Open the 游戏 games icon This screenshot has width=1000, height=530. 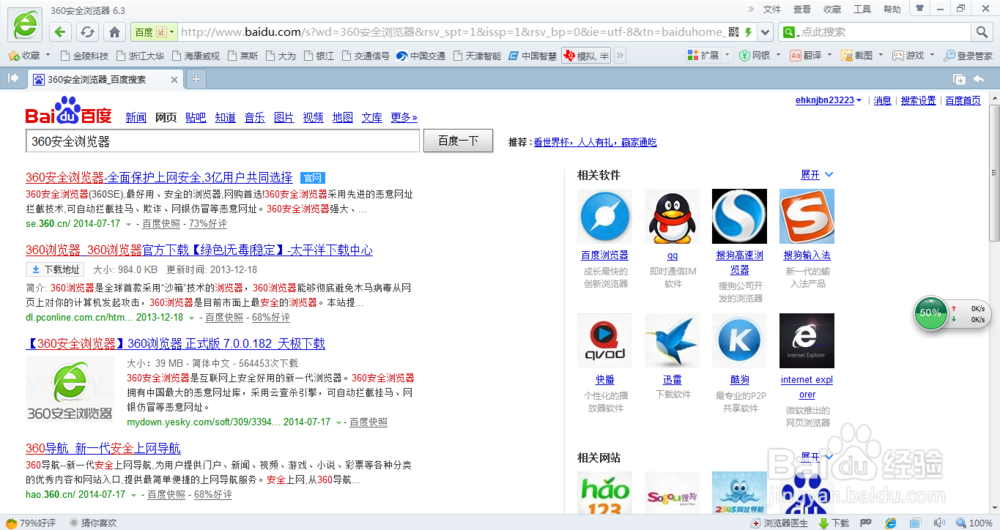[898, 55]
